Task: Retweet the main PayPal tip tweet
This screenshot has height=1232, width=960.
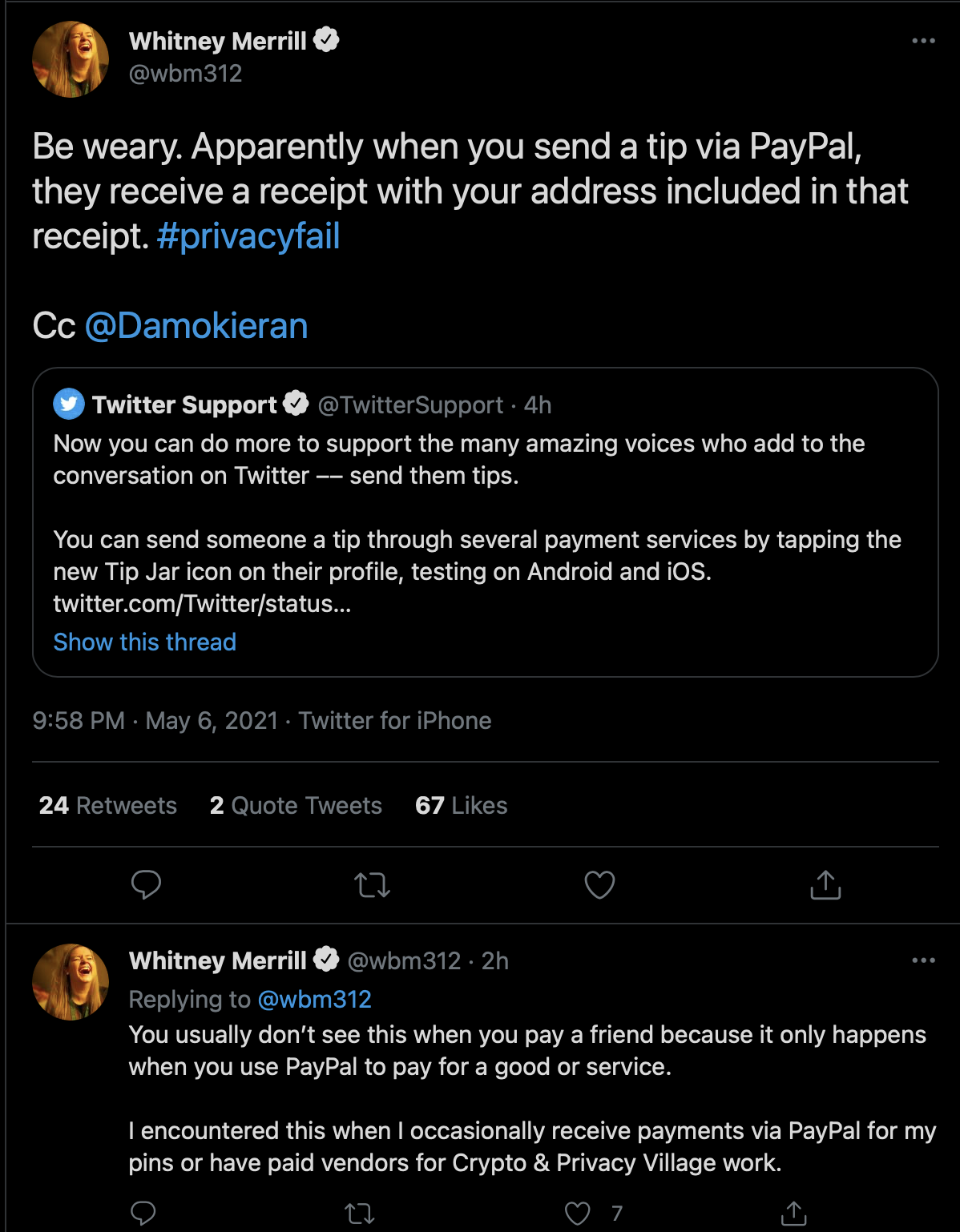Action: tap(372, 885)
